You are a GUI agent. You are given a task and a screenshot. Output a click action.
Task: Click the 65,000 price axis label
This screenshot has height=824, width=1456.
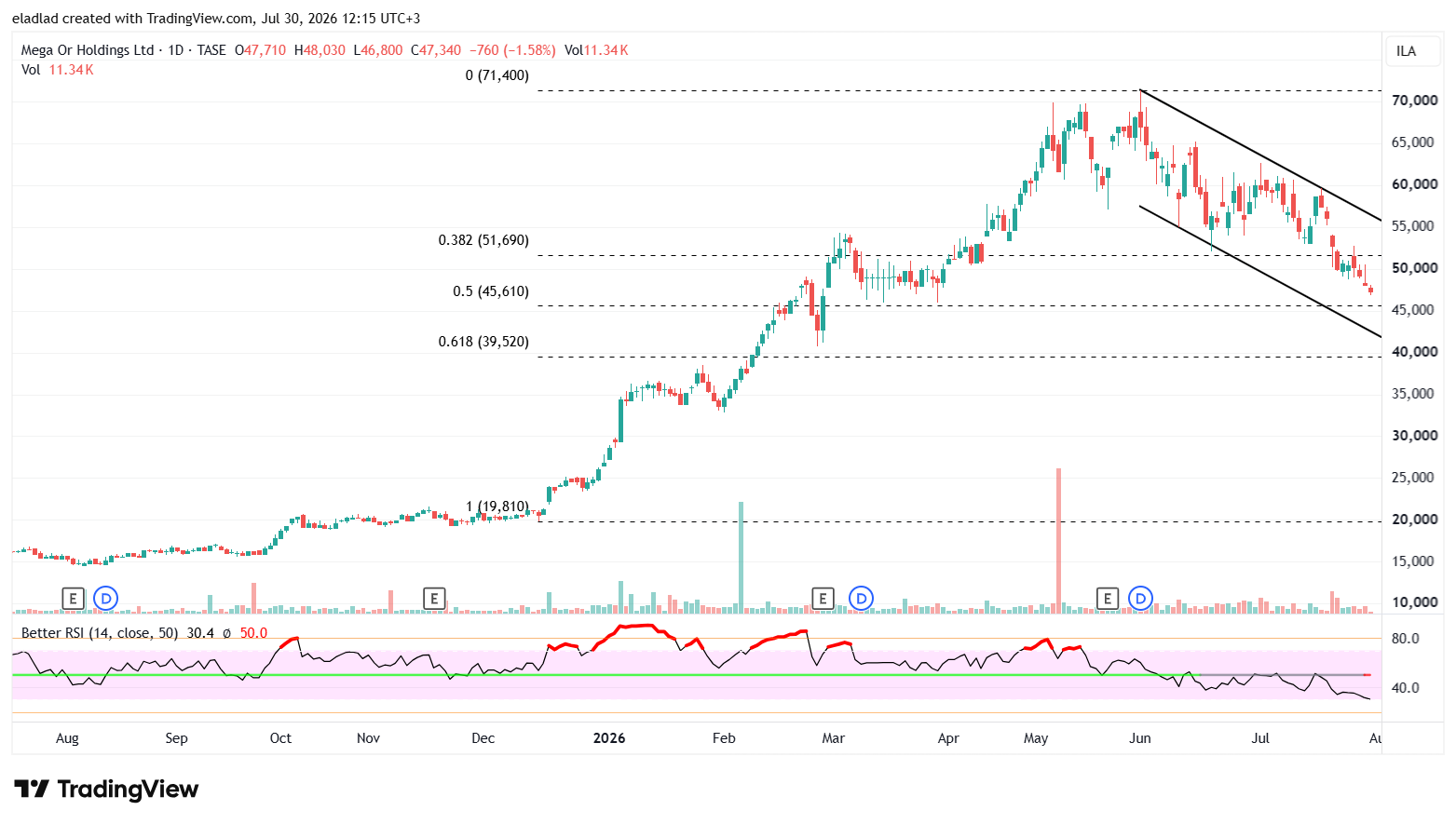1415,142
